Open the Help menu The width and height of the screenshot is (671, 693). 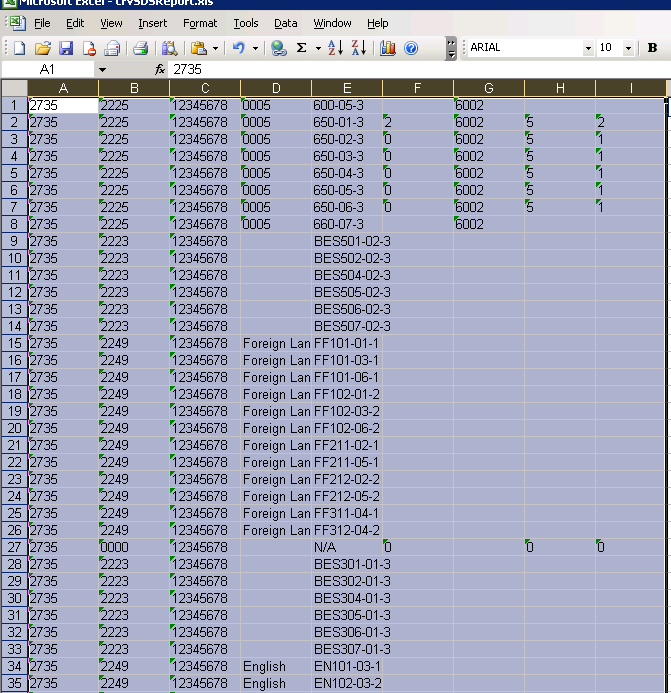pyautogui.click(x=378, y=23)
